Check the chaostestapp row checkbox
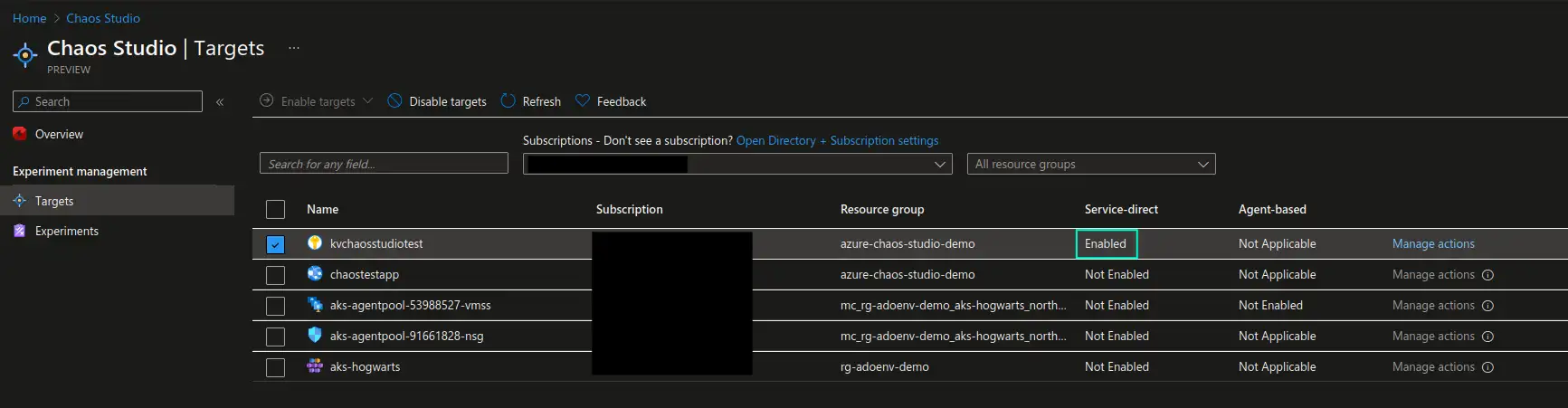1568x408 pixels. pos(276,275)
